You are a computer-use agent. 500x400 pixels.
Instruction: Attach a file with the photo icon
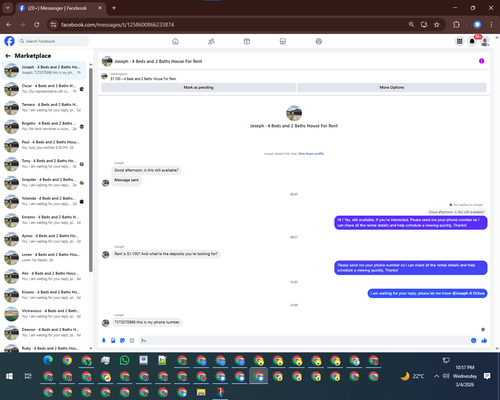(113, 340)
